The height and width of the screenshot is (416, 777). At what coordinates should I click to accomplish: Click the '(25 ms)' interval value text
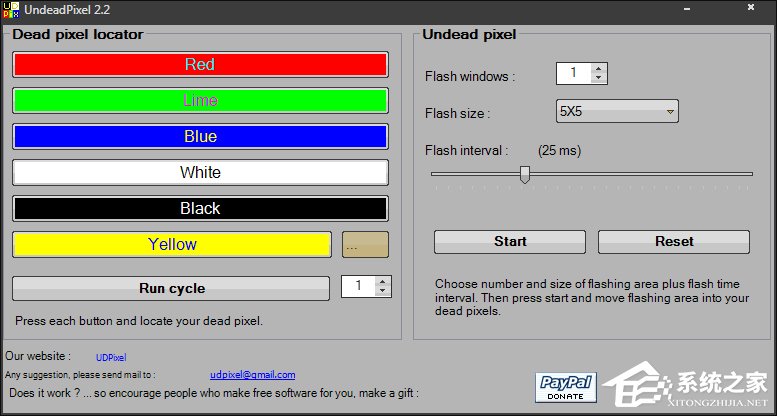tap(559, 150)
